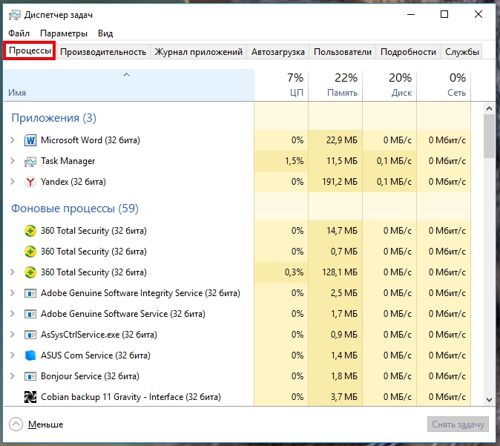Select the Yandex browser icon

30,182
